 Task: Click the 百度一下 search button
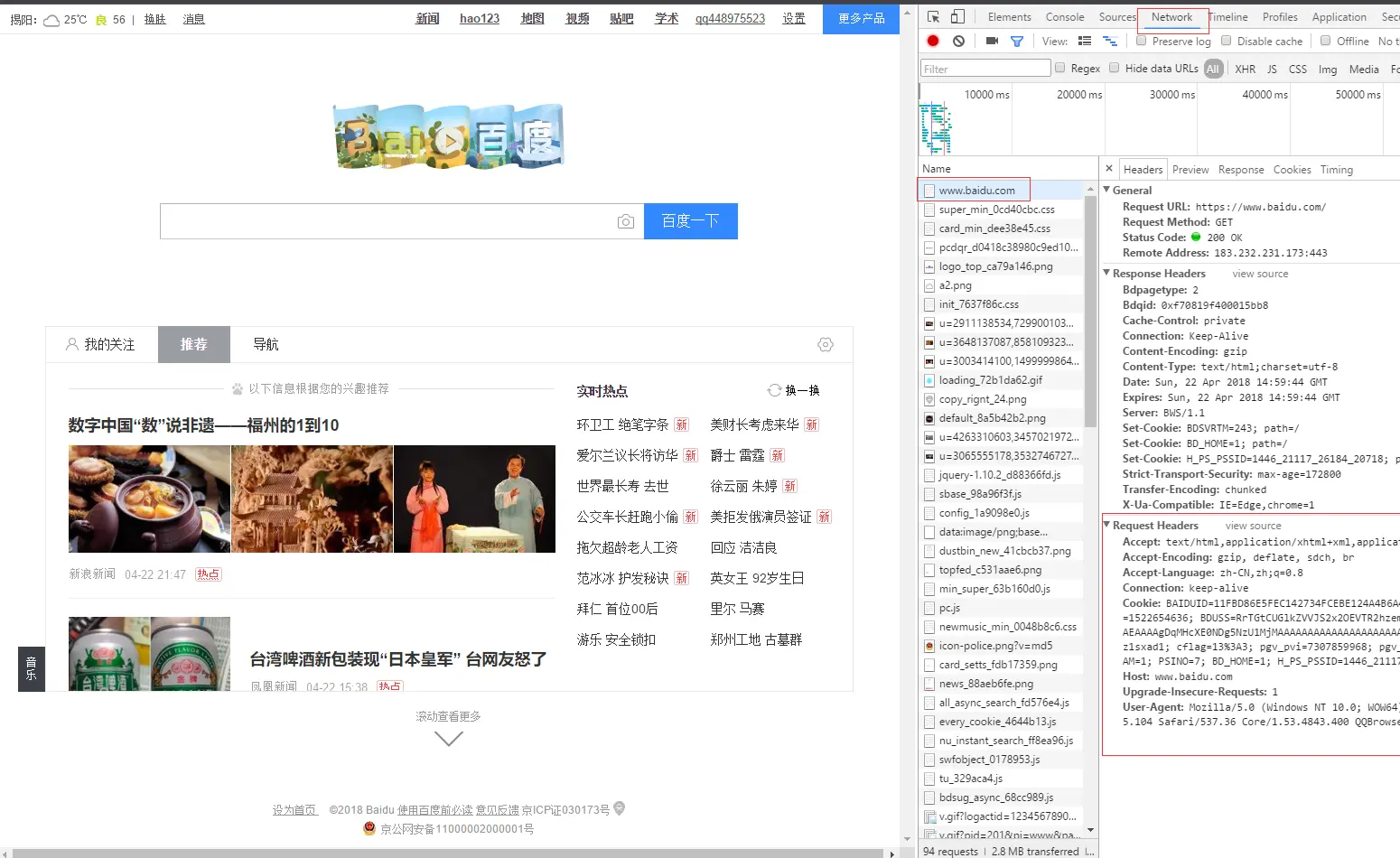tap(691, 221)
